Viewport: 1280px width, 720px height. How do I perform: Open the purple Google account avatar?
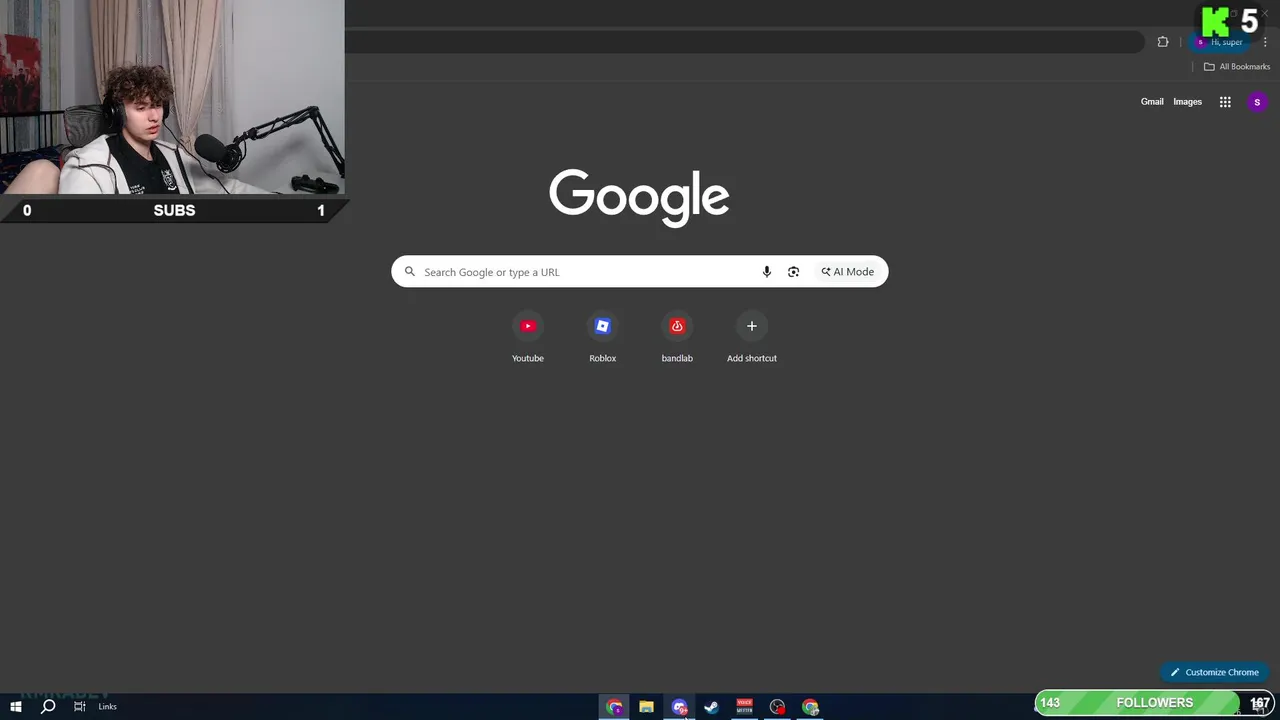point(1257,102)
